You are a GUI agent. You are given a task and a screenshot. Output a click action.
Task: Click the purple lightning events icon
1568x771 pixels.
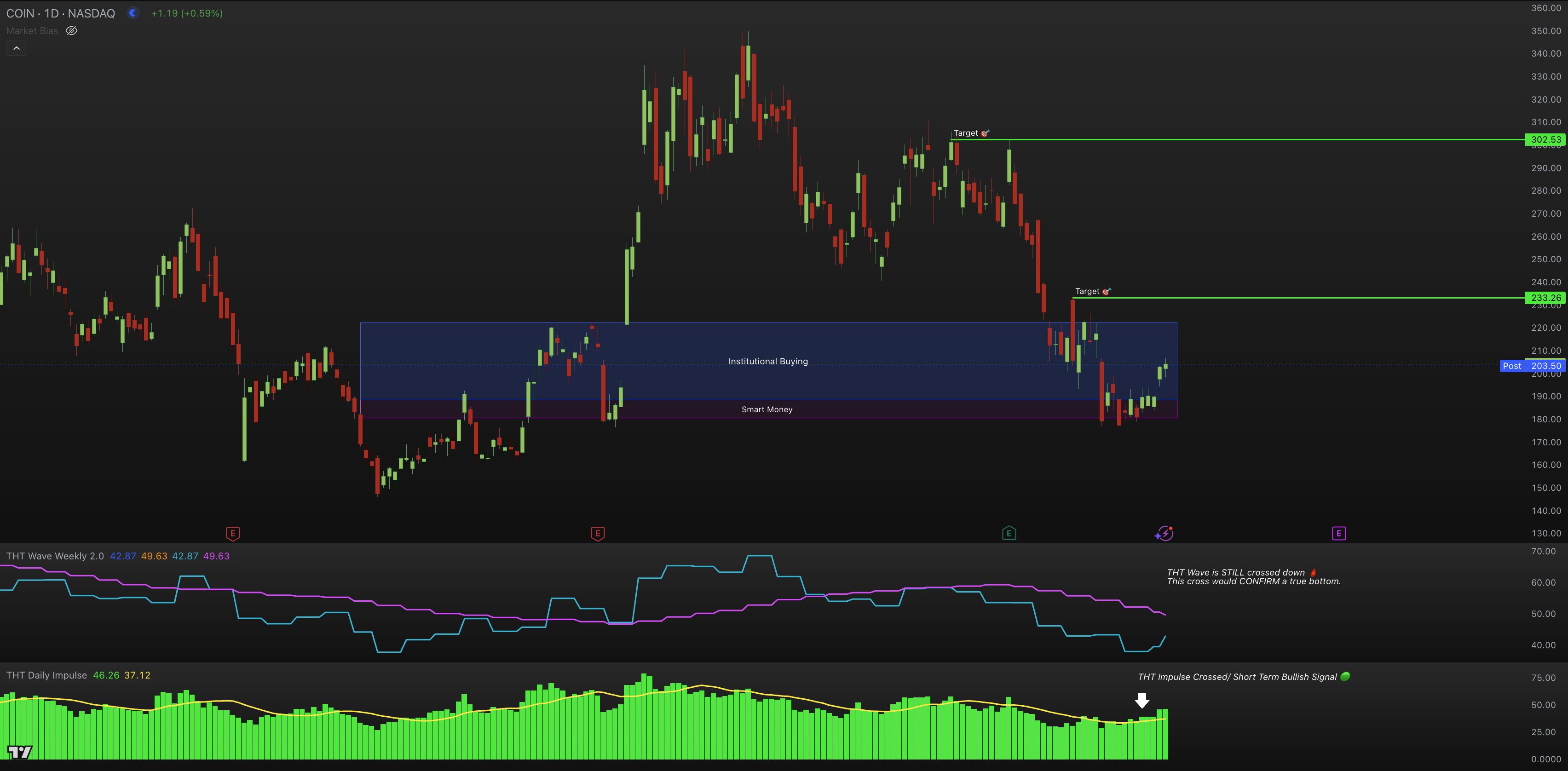[1164, 534]
